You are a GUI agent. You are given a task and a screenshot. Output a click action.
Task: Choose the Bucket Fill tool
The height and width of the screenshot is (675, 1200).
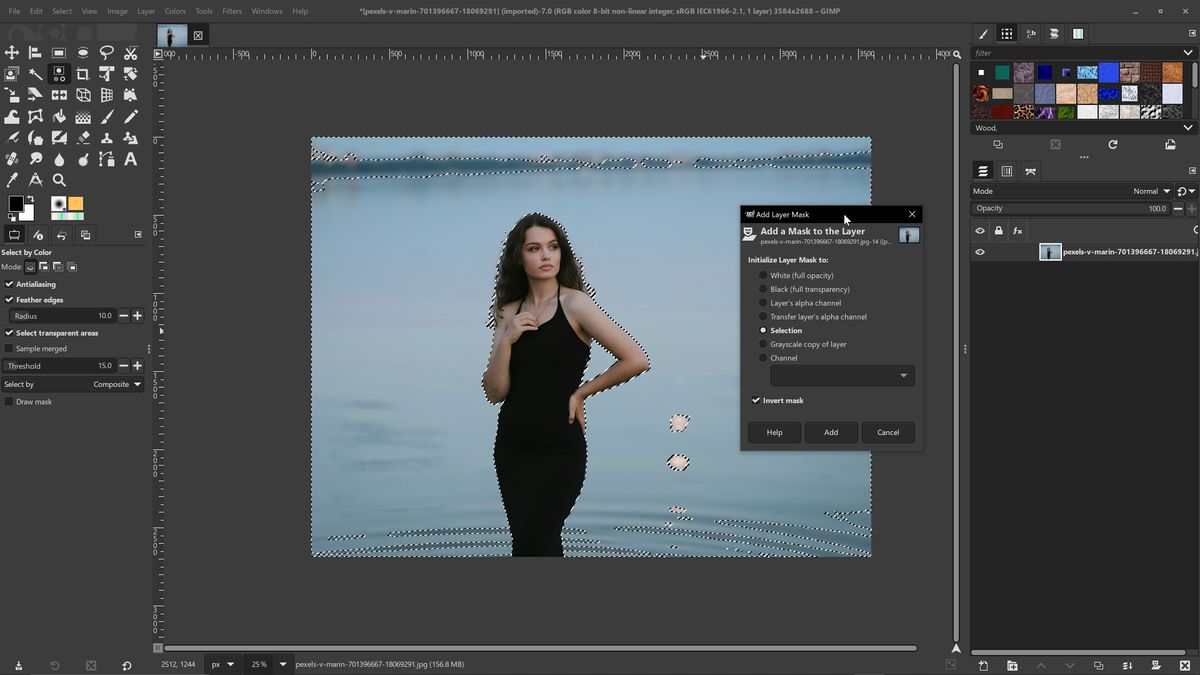click(58, 117)
